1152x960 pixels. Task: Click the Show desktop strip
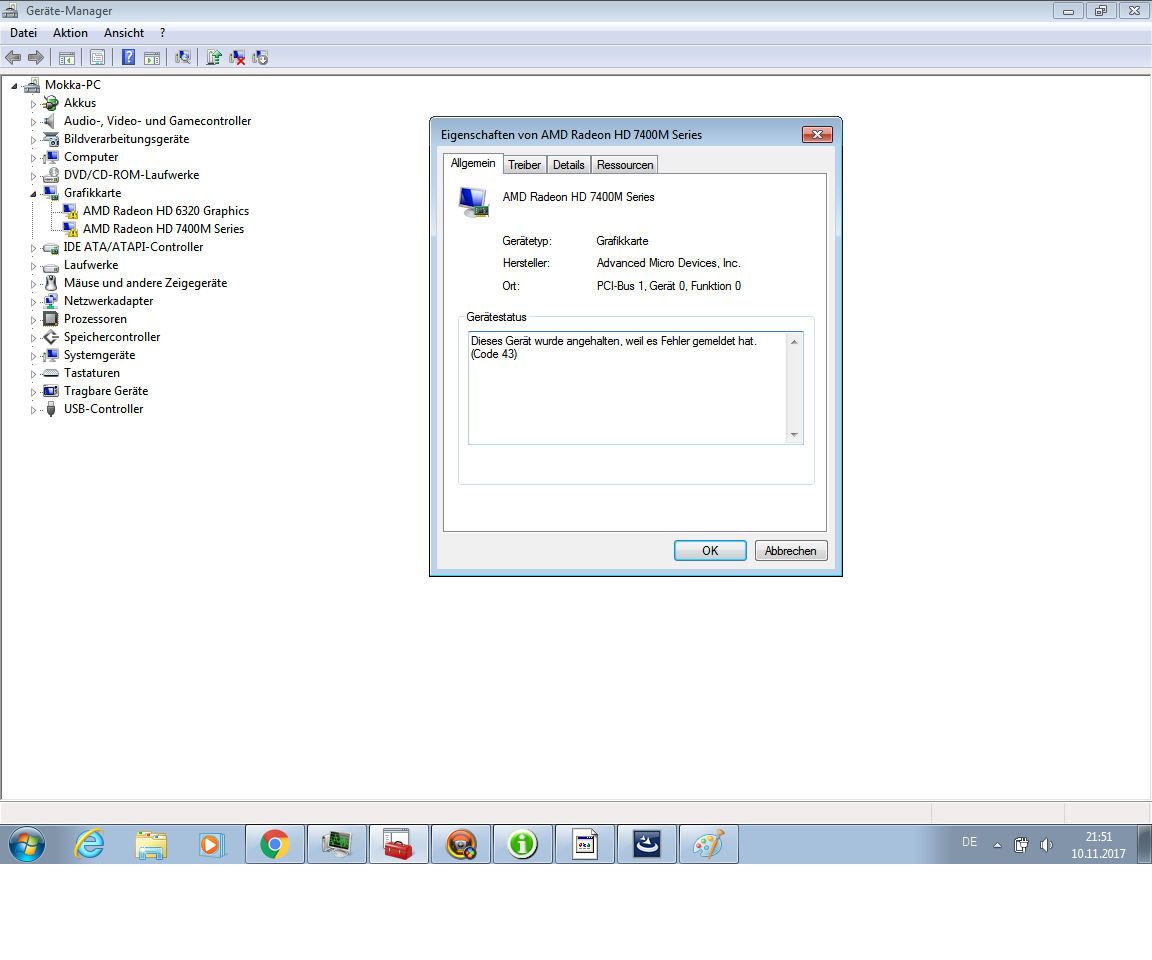point(1145,844)
